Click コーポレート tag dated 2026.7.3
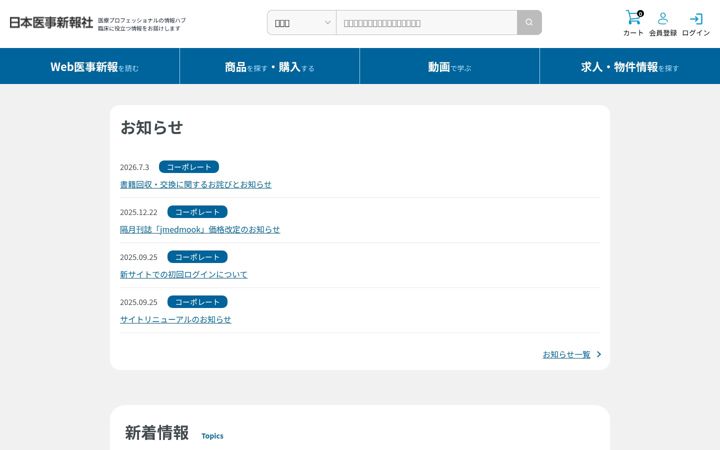Screen dimensions: 720x450 pos(189,167)
